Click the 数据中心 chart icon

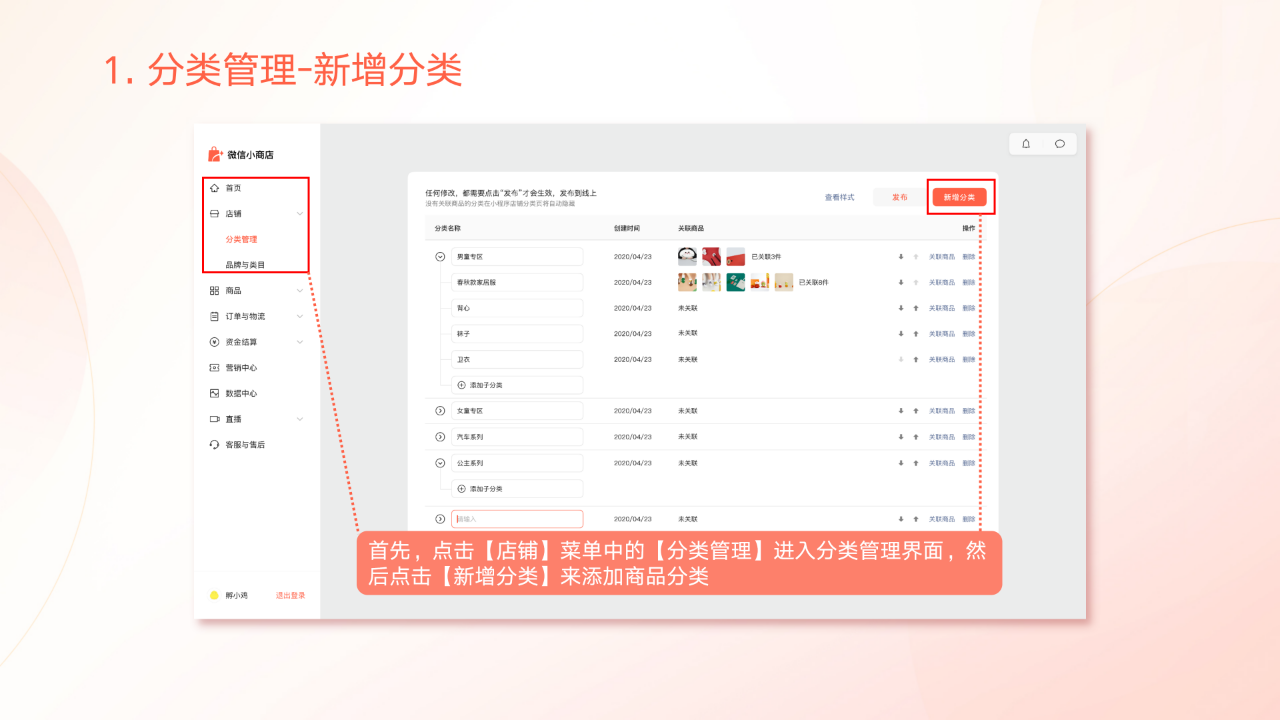(214, 394)
